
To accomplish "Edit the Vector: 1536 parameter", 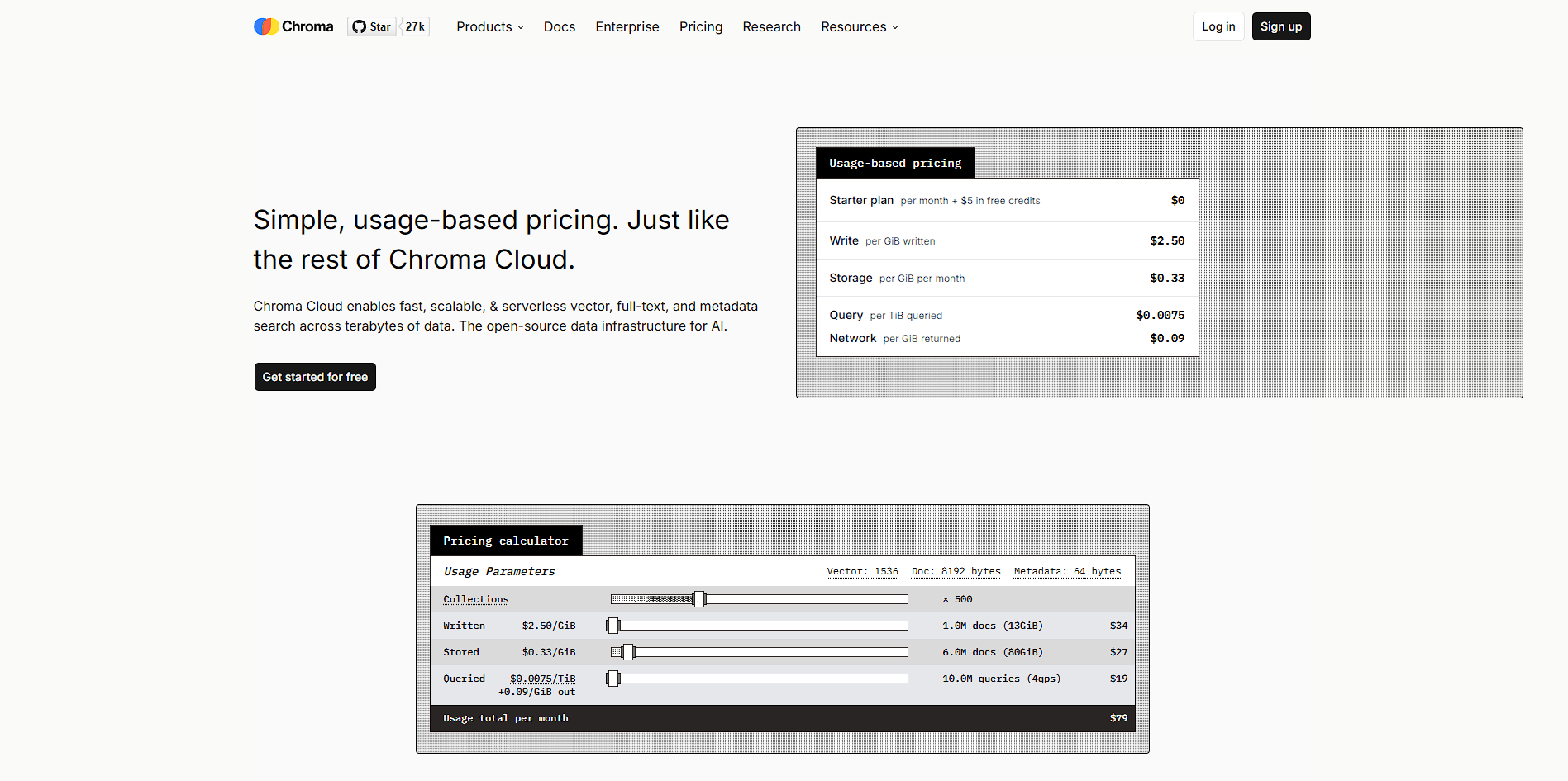I will (x=862, y=572).
